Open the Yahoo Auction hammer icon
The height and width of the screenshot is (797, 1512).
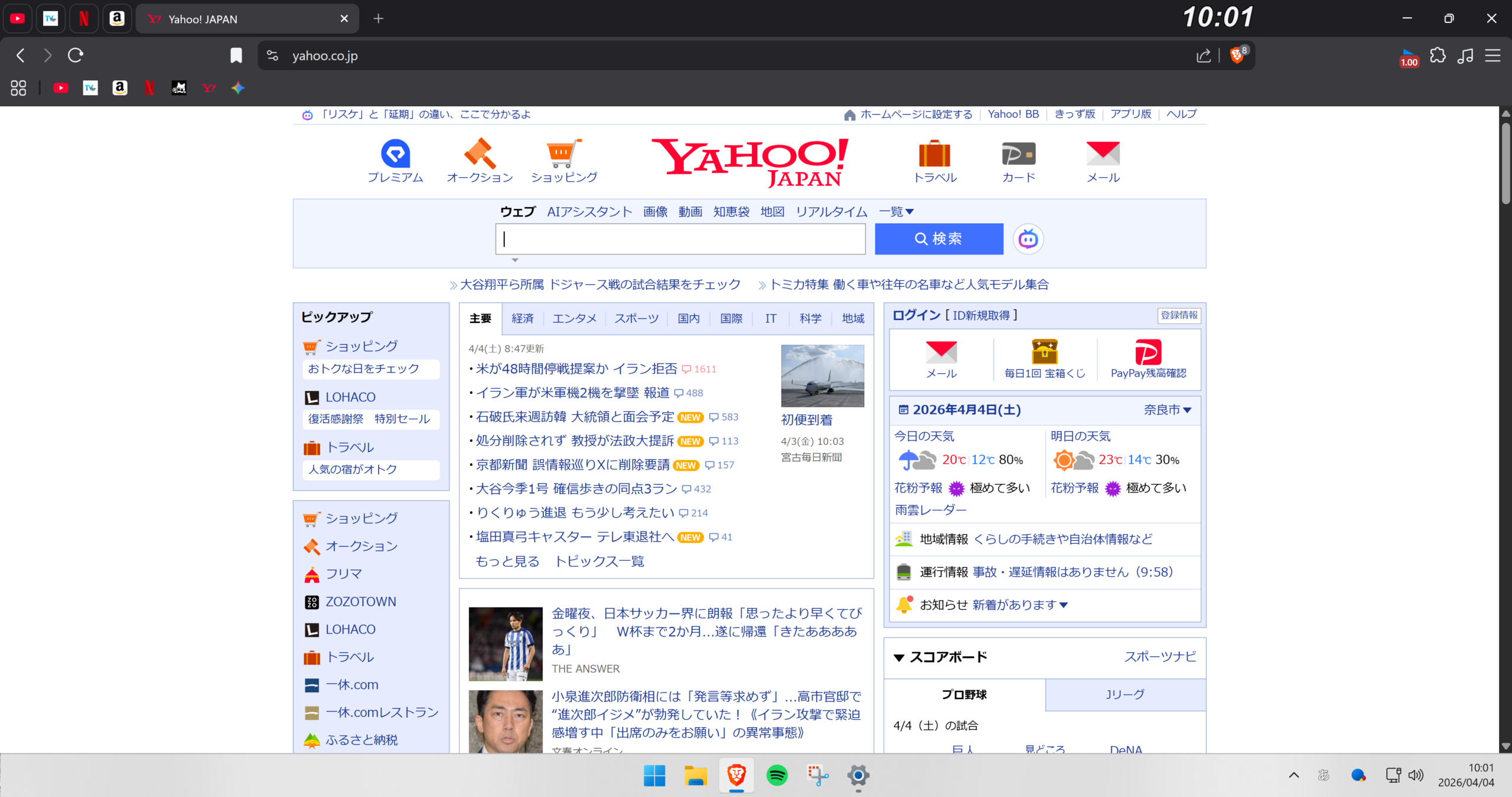[479, 154]
